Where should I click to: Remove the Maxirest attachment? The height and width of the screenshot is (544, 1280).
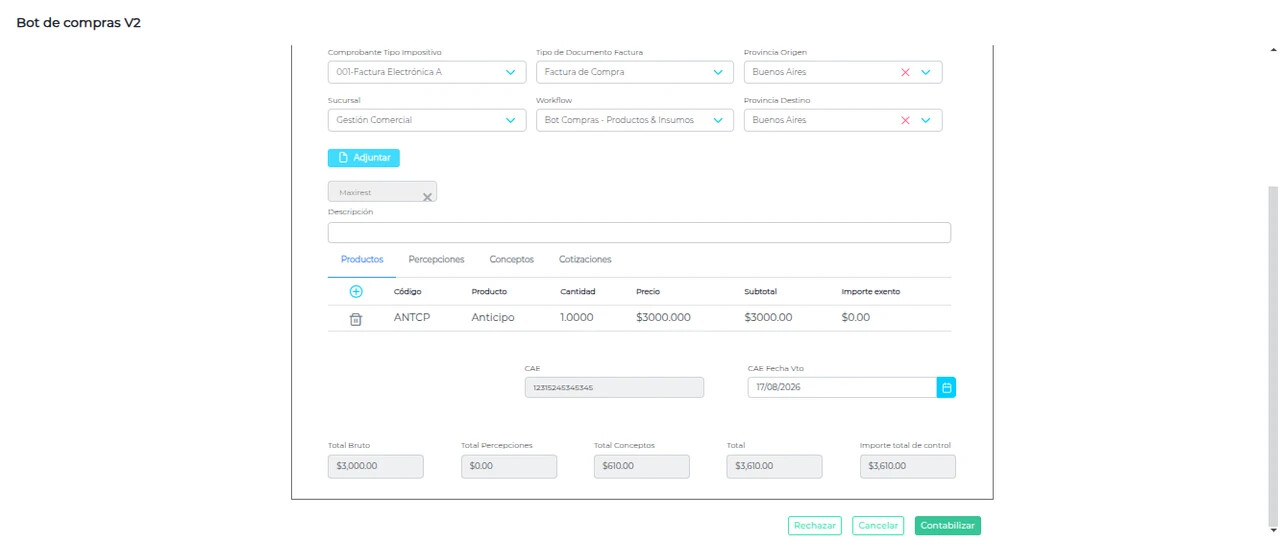[427, 197]
